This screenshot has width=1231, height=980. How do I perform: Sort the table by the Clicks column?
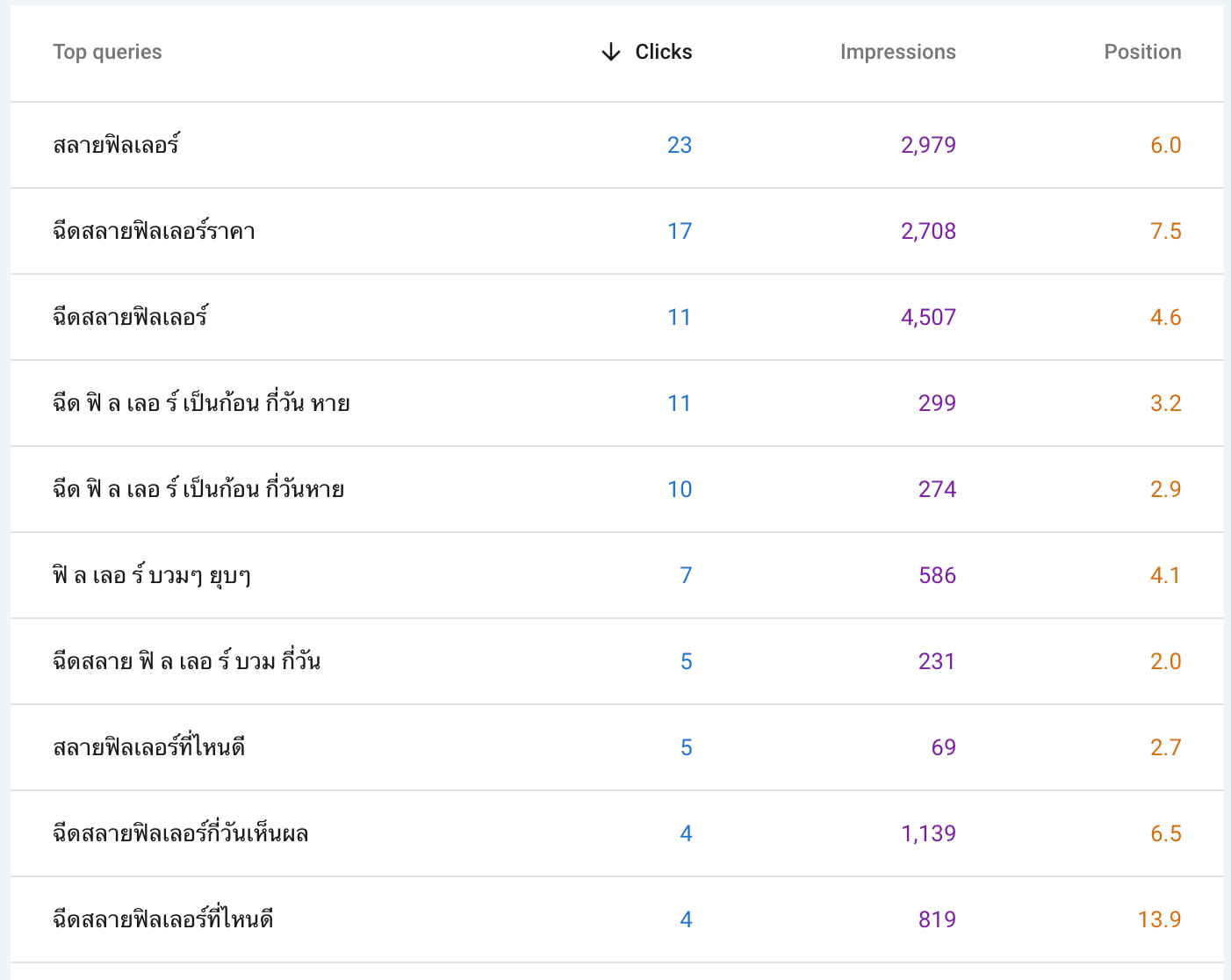(663, 52)
